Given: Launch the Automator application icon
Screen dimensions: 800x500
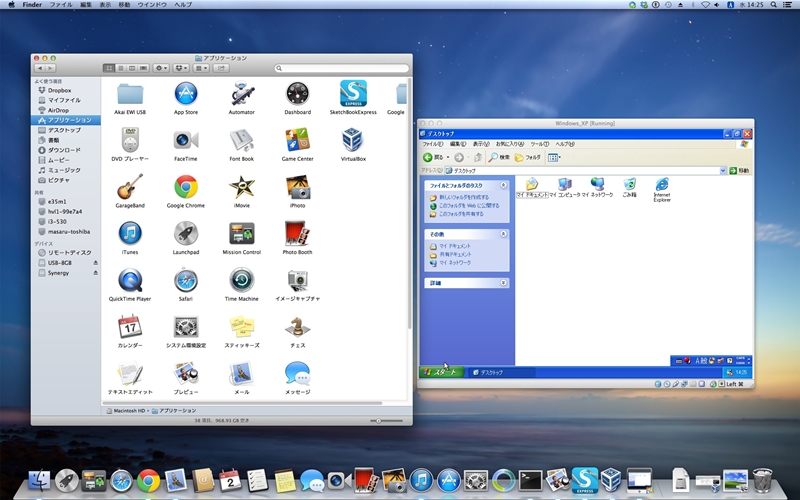Looking at the screenshot, I should (x=241, y=94).
